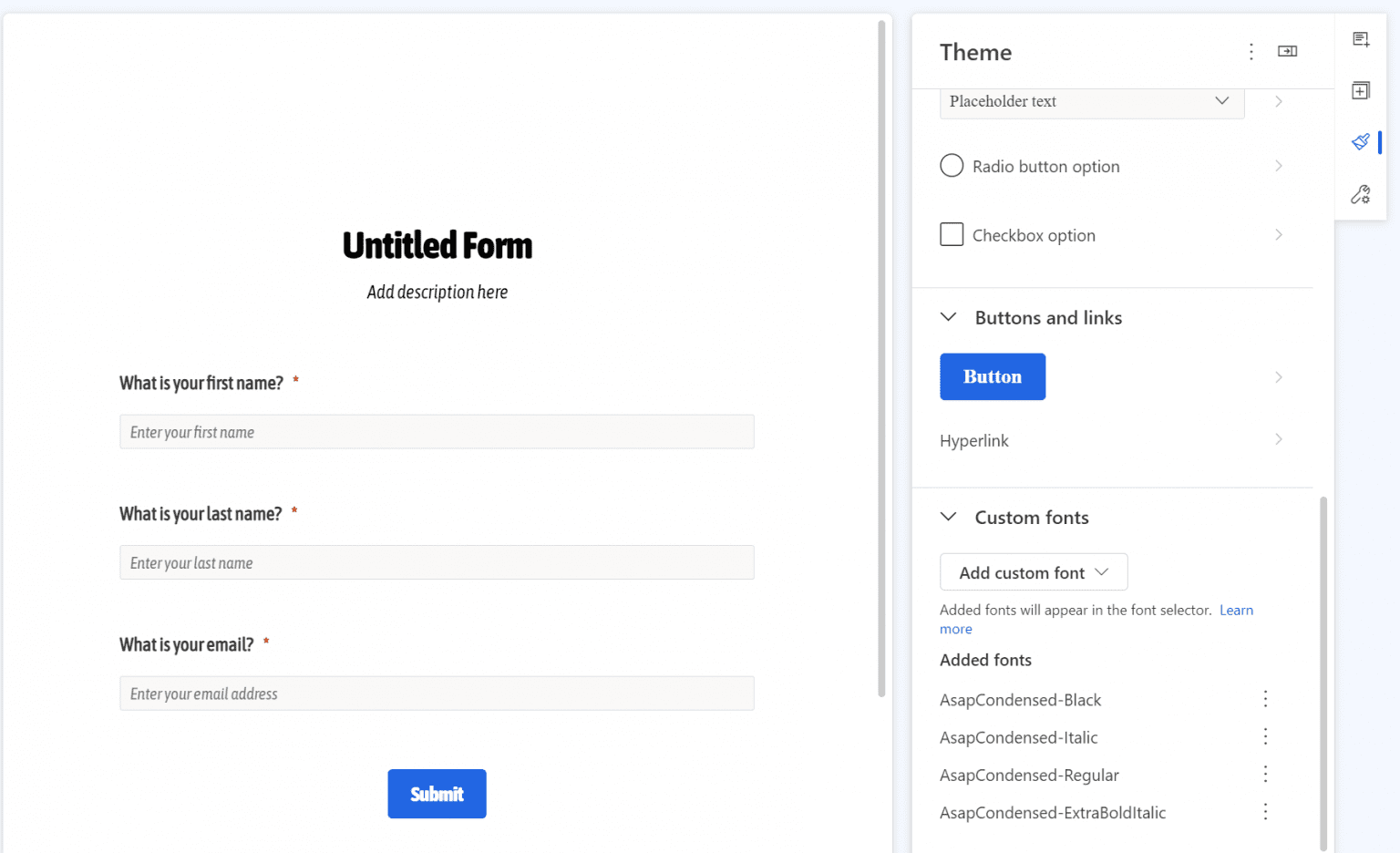Collapse the Custom fonts section
Image resolution: width=1400 pixels, height=853 pixels.
(x=948, y=517)
